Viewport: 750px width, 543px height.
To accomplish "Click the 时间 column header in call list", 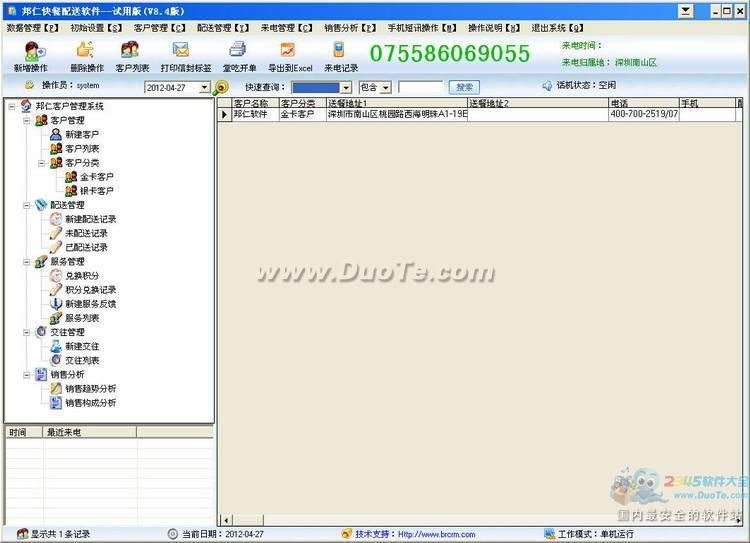I will [24, 432].
